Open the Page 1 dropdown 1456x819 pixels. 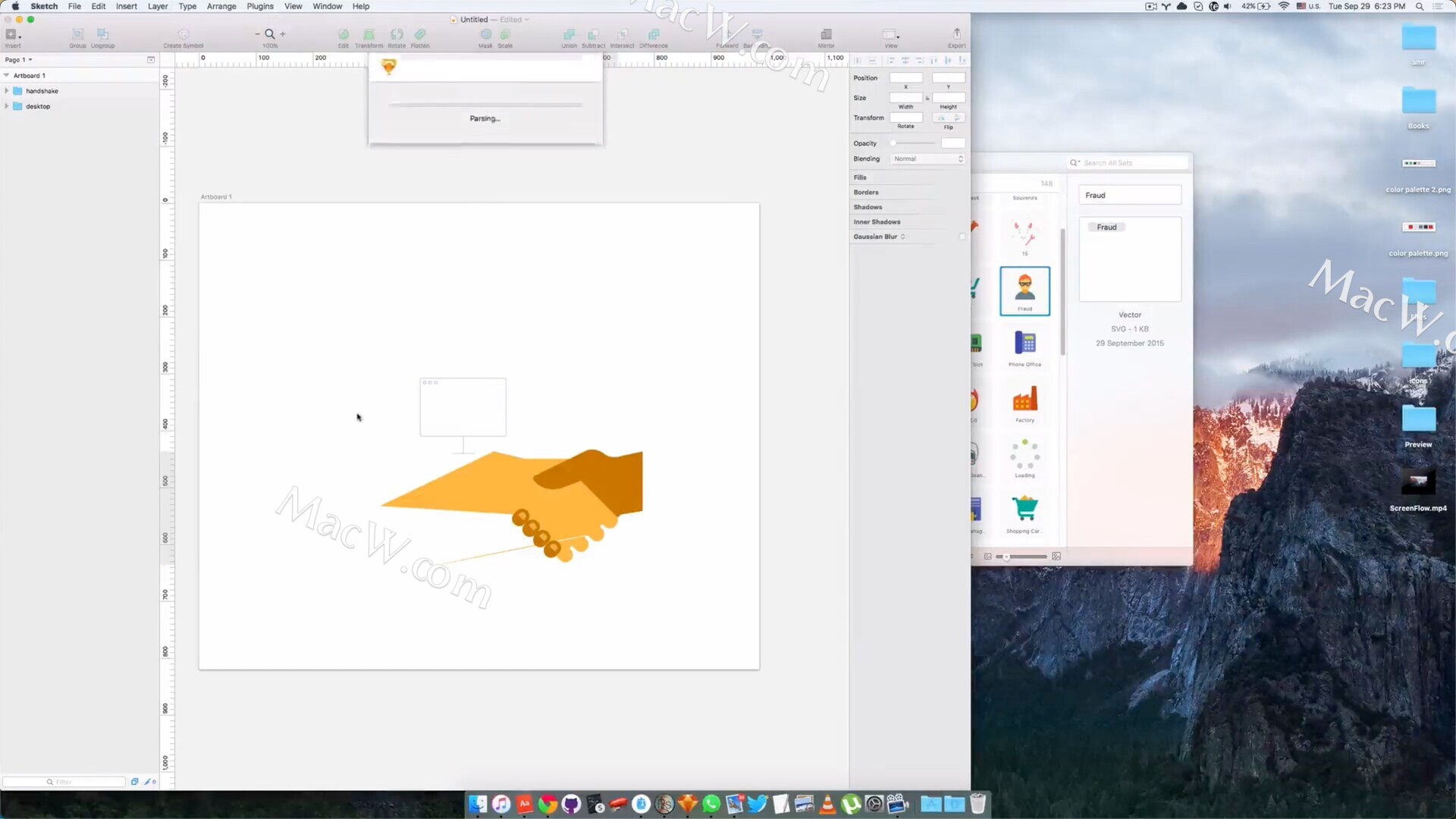(19, 60)
